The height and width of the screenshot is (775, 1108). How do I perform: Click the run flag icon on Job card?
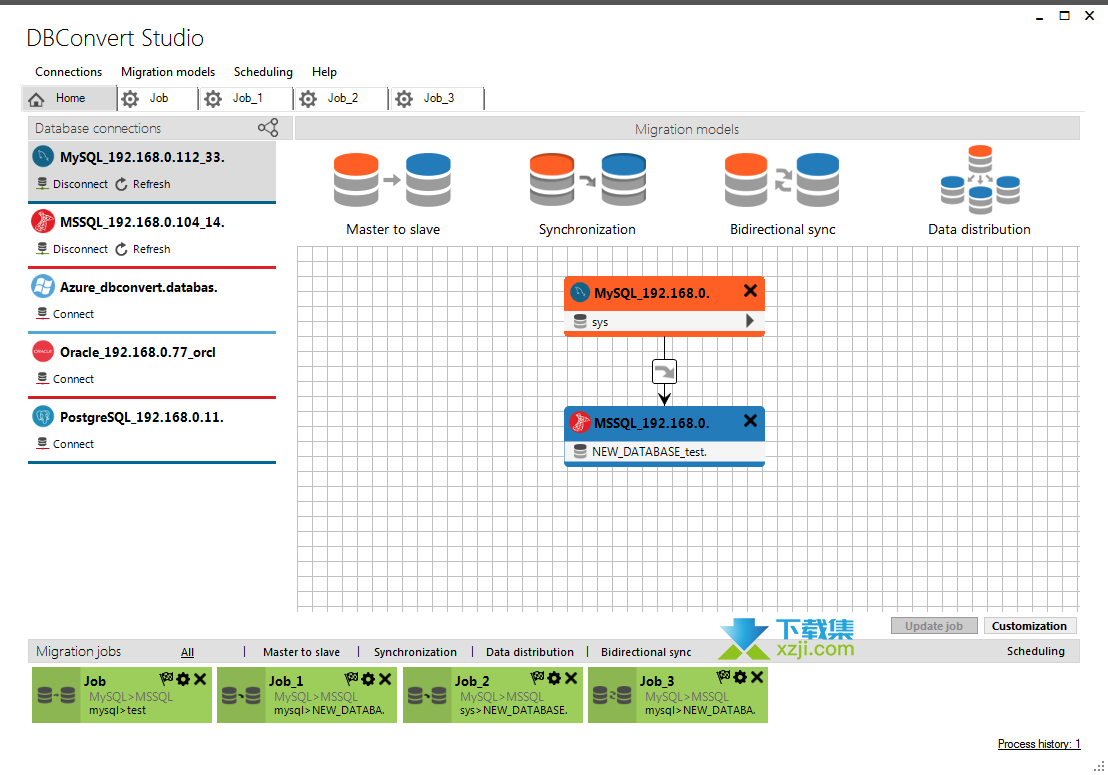pos(167,678)
